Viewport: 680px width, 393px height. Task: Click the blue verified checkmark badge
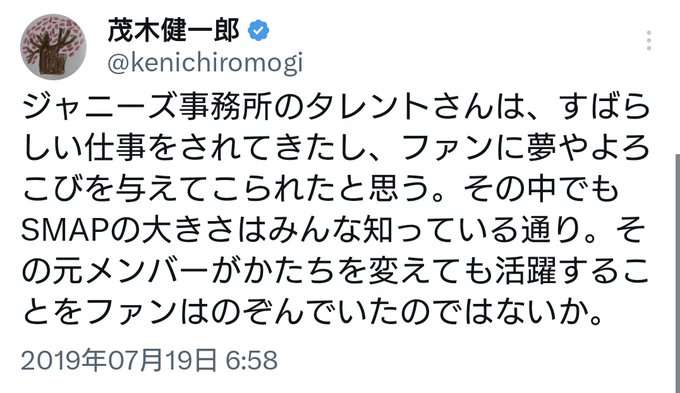tap(258, 31)
